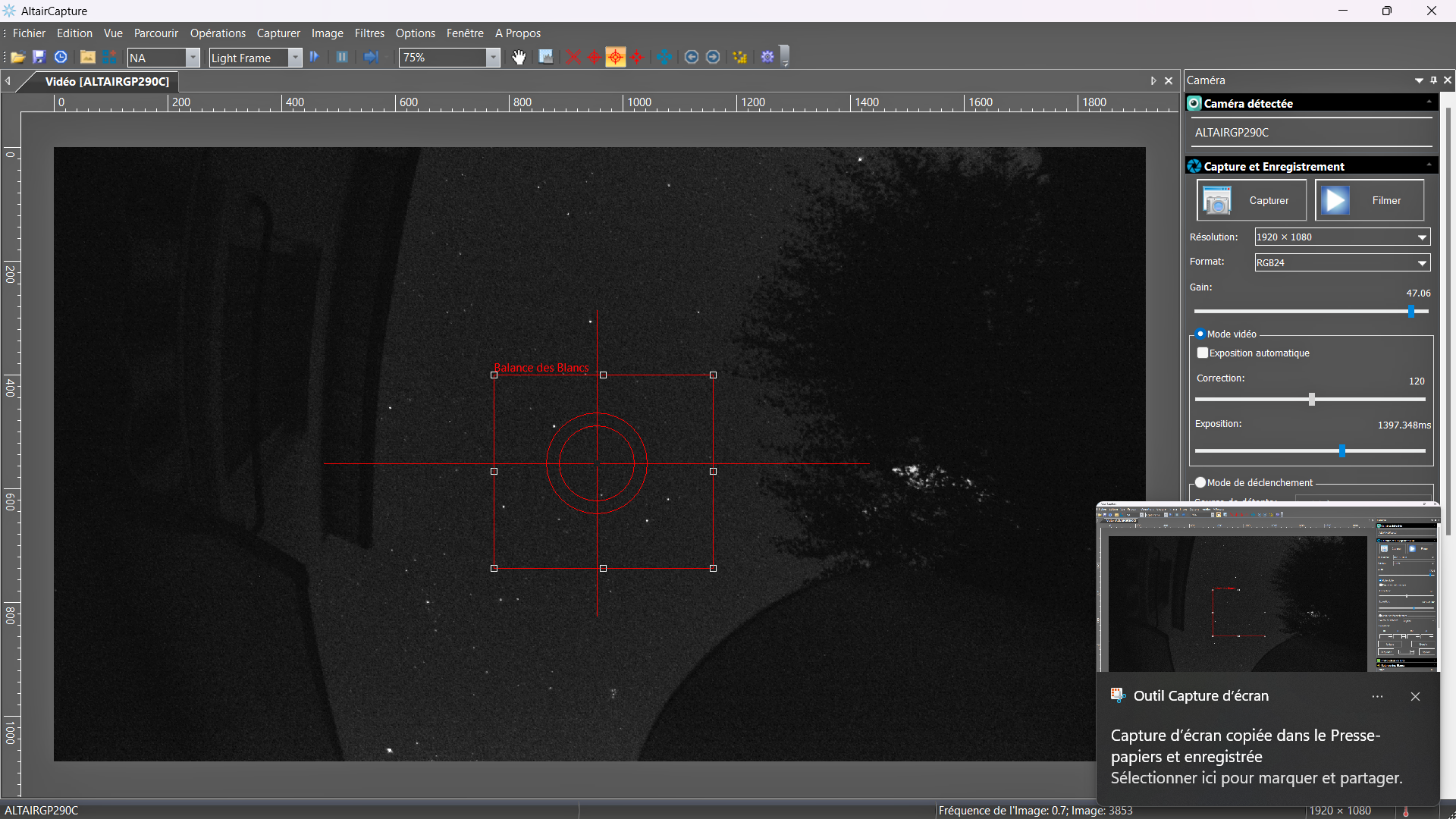Click the picture folder icon in the toolbar
Image resolution: width=1456 pixels, height=819 pixels.
pyautogui.click(x=88, y=58)
